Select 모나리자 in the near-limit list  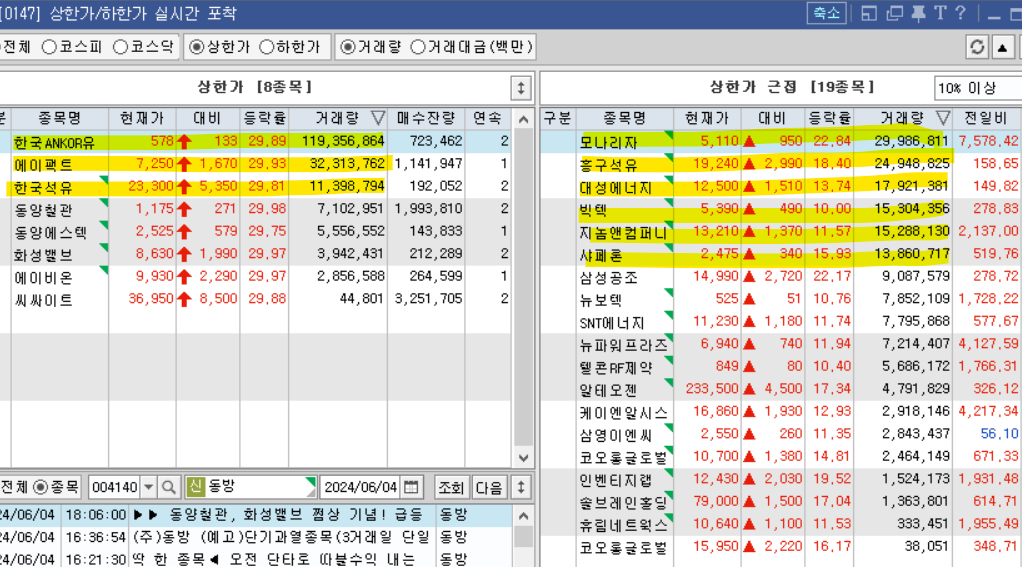[x=608, y=142]
